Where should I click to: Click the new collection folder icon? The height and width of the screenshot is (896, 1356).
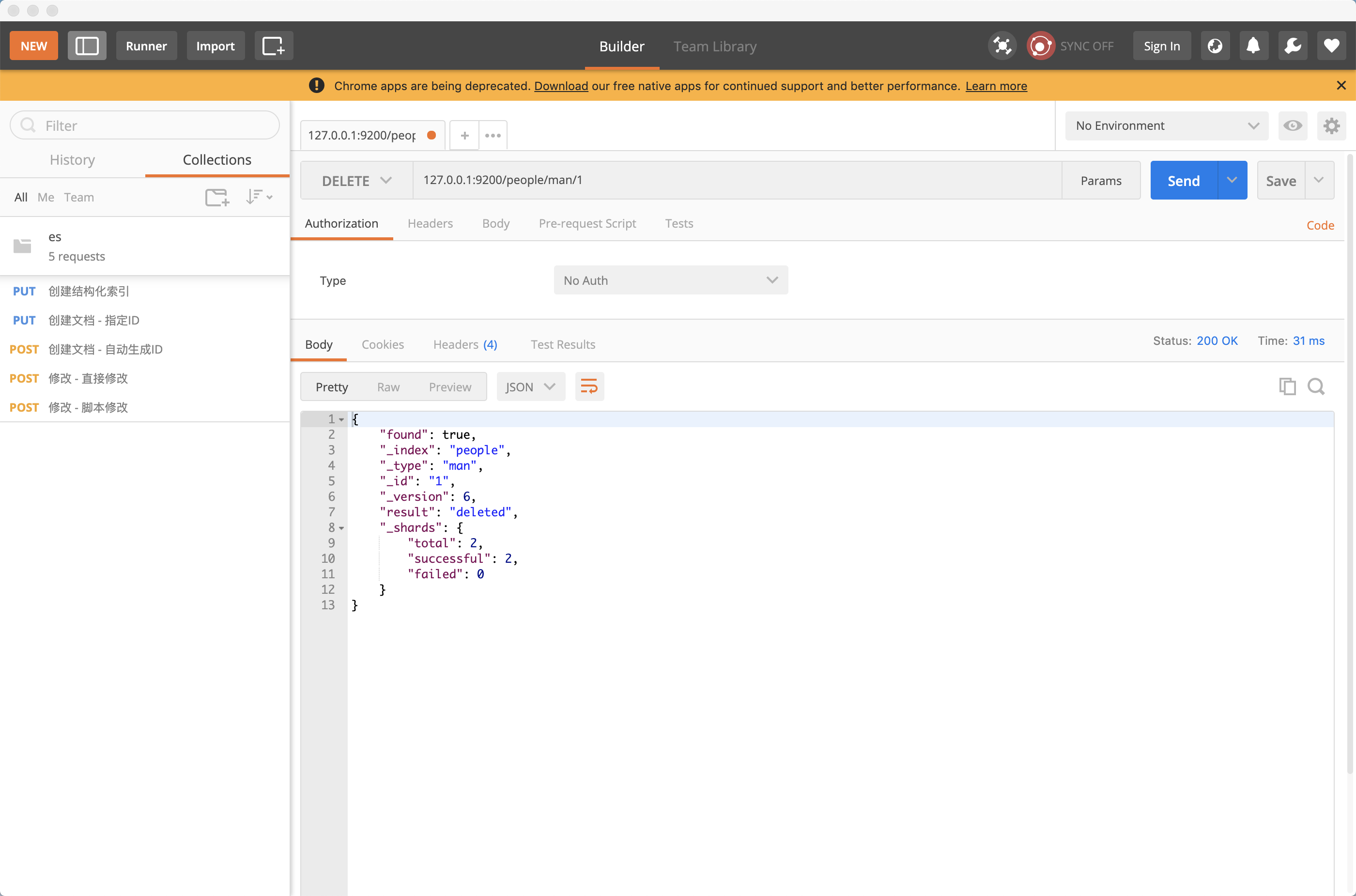(x=216, y=197)
